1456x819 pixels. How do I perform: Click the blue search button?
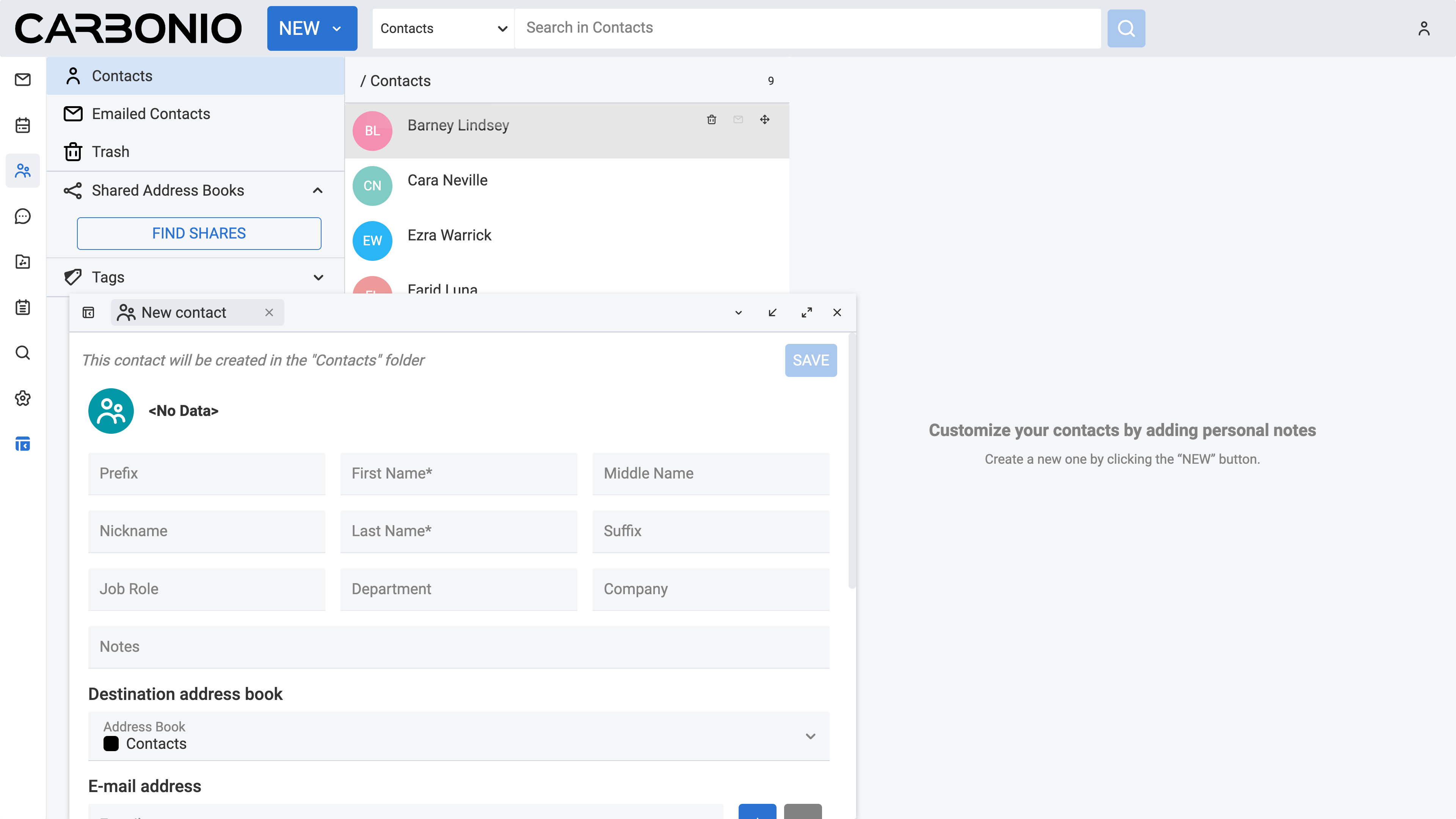coord(1126,28)
